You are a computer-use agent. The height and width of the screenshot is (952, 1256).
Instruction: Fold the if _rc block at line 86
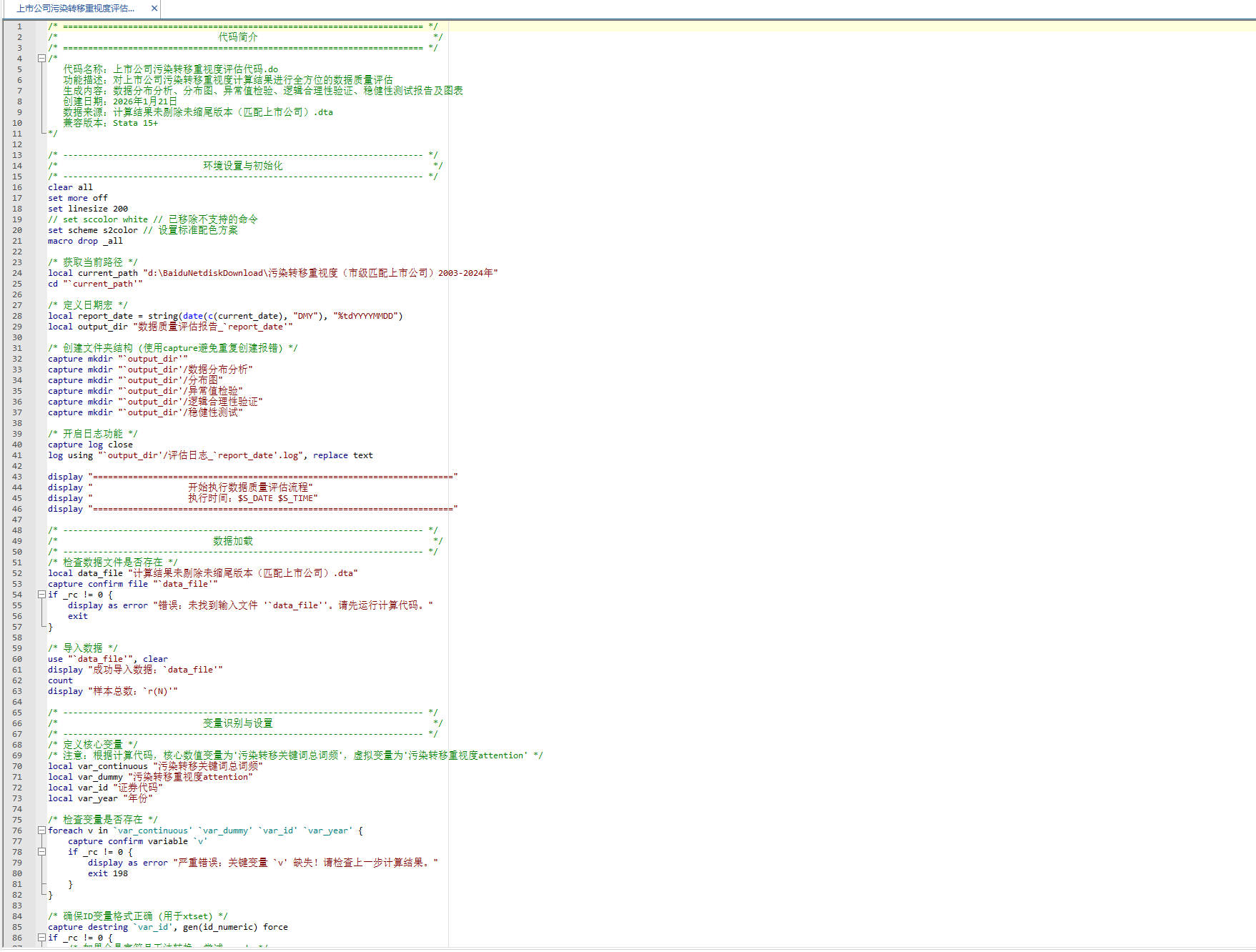(41, 938)
